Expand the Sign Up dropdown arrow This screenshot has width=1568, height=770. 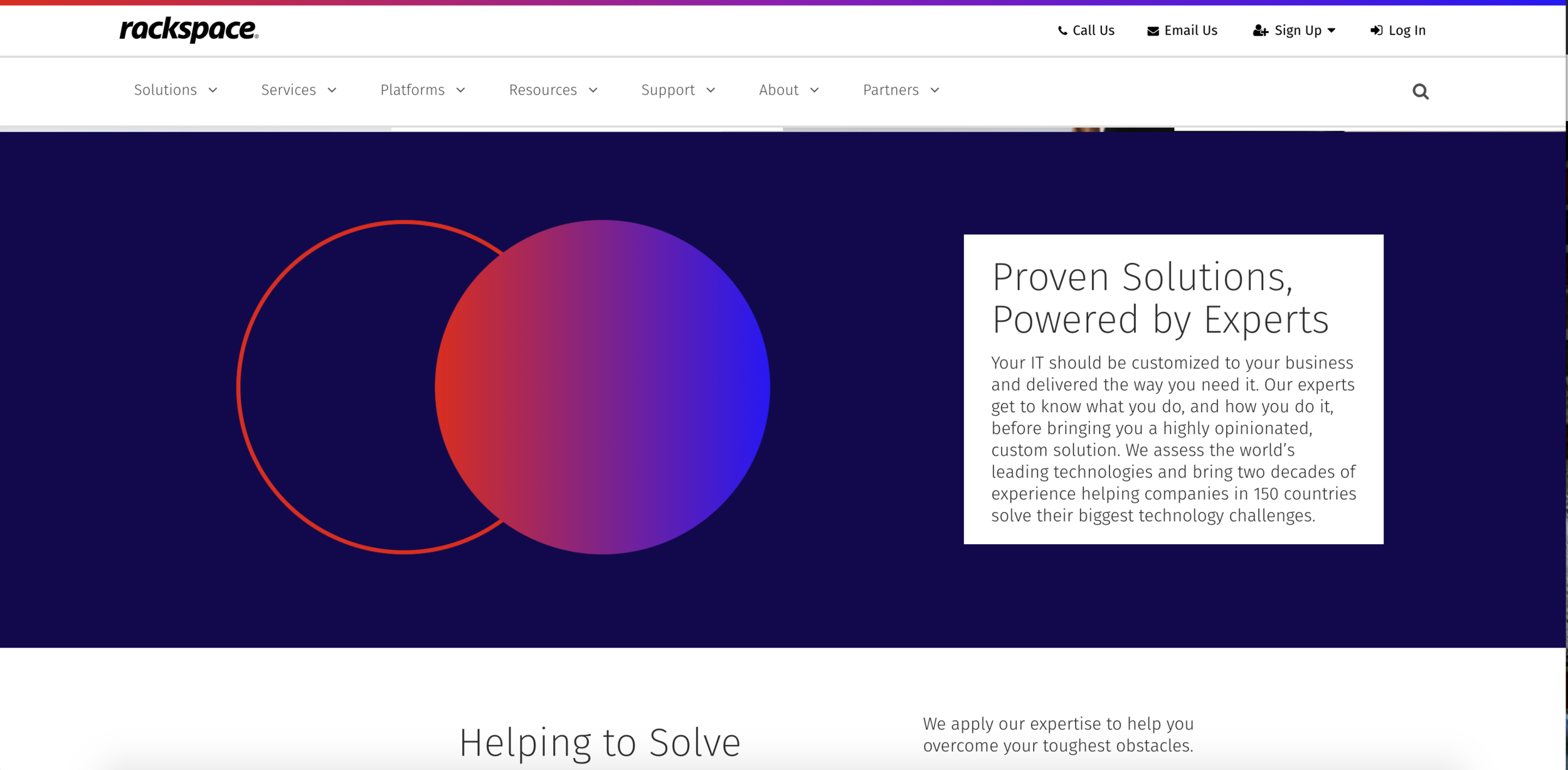coord(1332,29)
